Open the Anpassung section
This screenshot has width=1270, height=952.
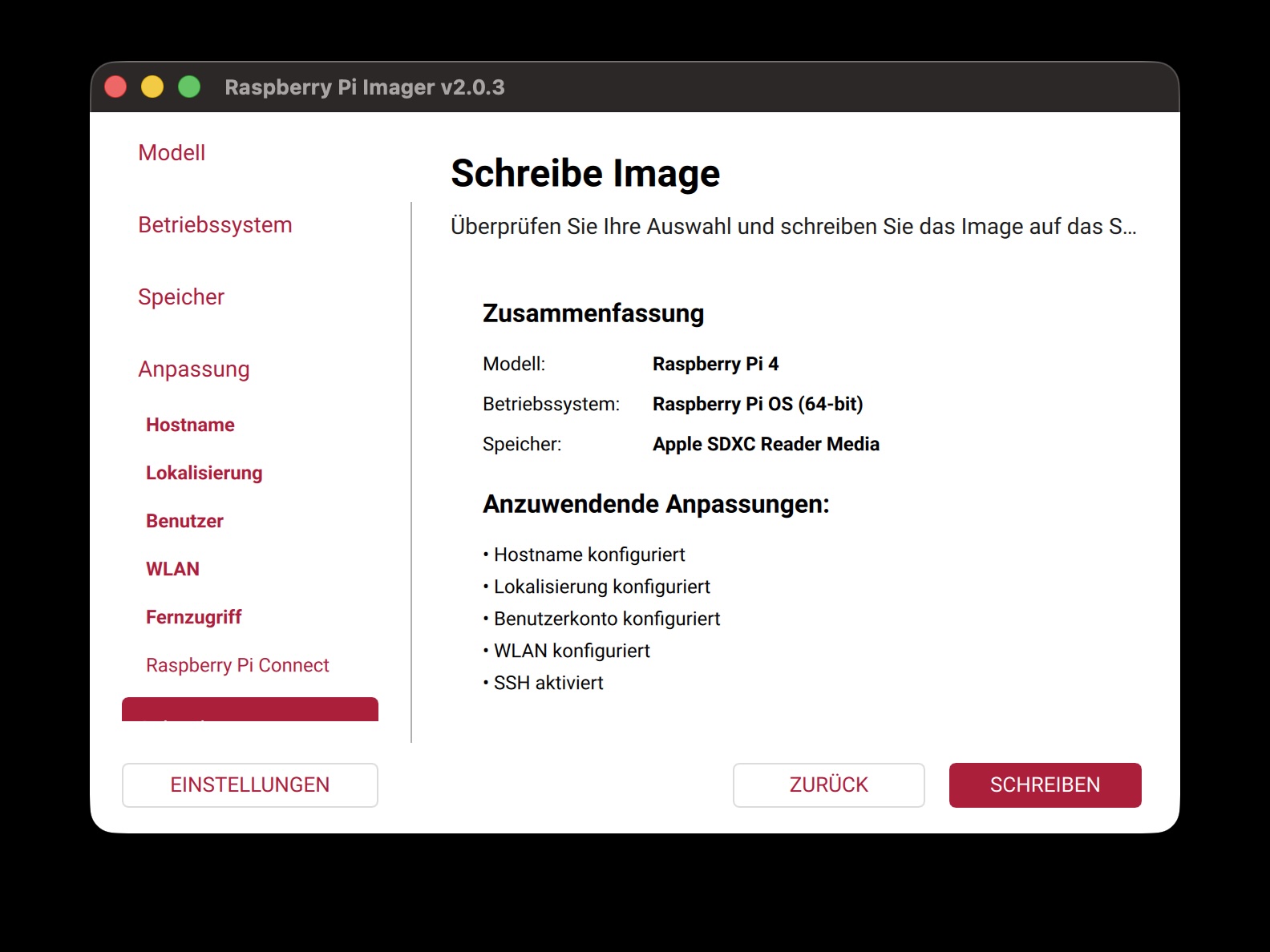point(194,369)
